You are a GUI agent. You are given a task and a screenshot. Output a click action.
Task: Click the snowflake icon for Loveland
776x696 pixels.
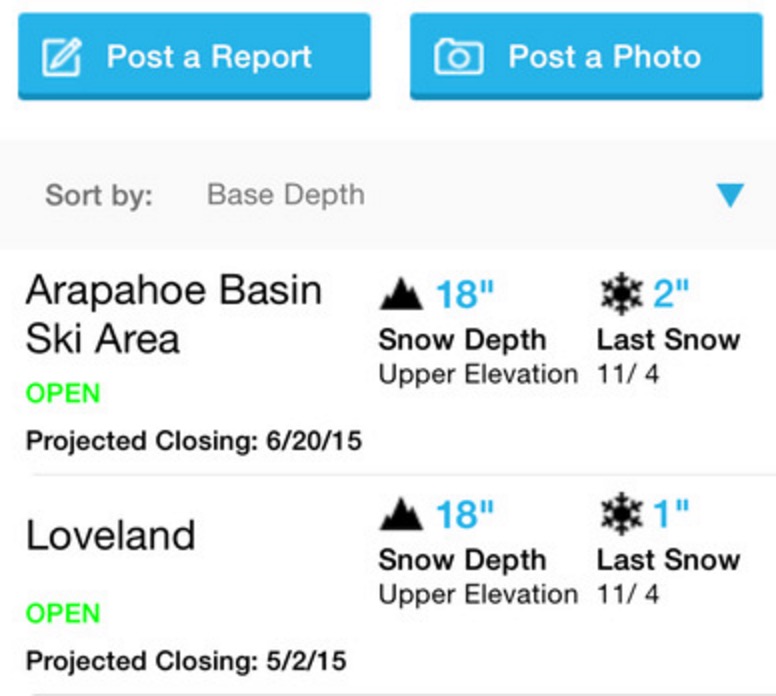pos(621,513)
